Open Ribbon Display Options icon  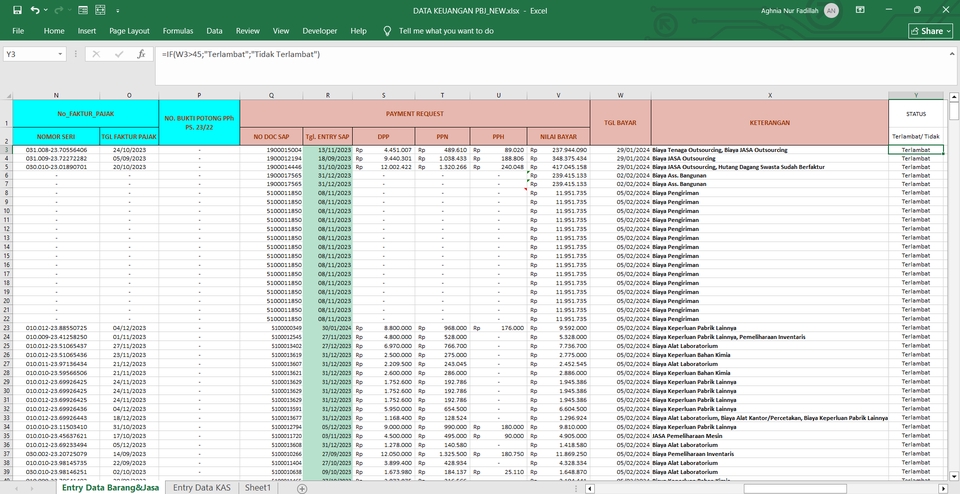pyautogui.click(x=860, y=10)
